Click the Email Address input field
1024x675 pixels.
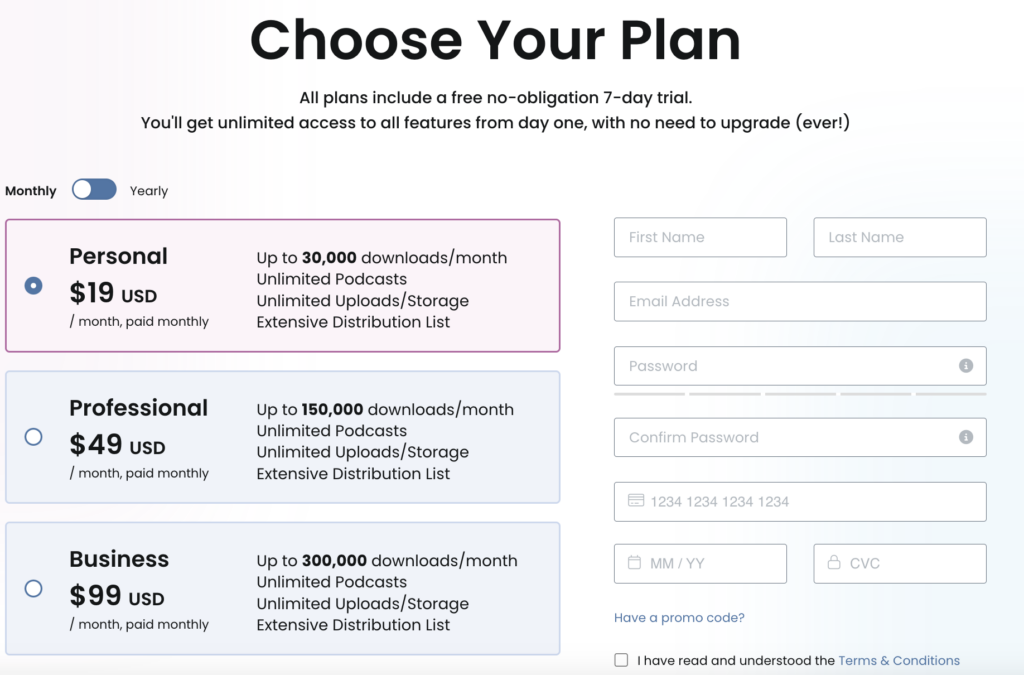coord(800,301)
